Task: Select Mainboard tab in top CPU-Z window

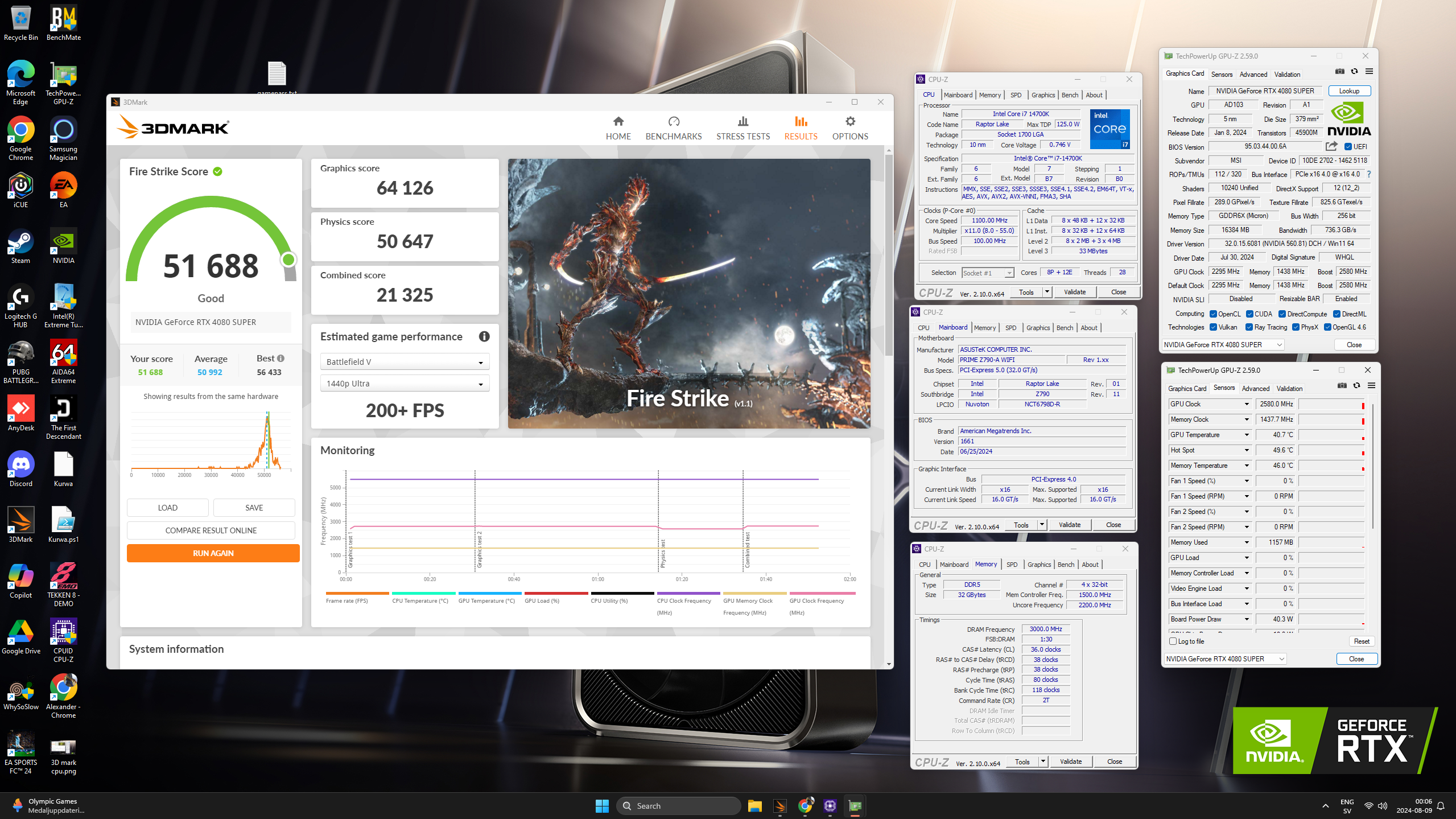Action: click(x=958, y=95)
